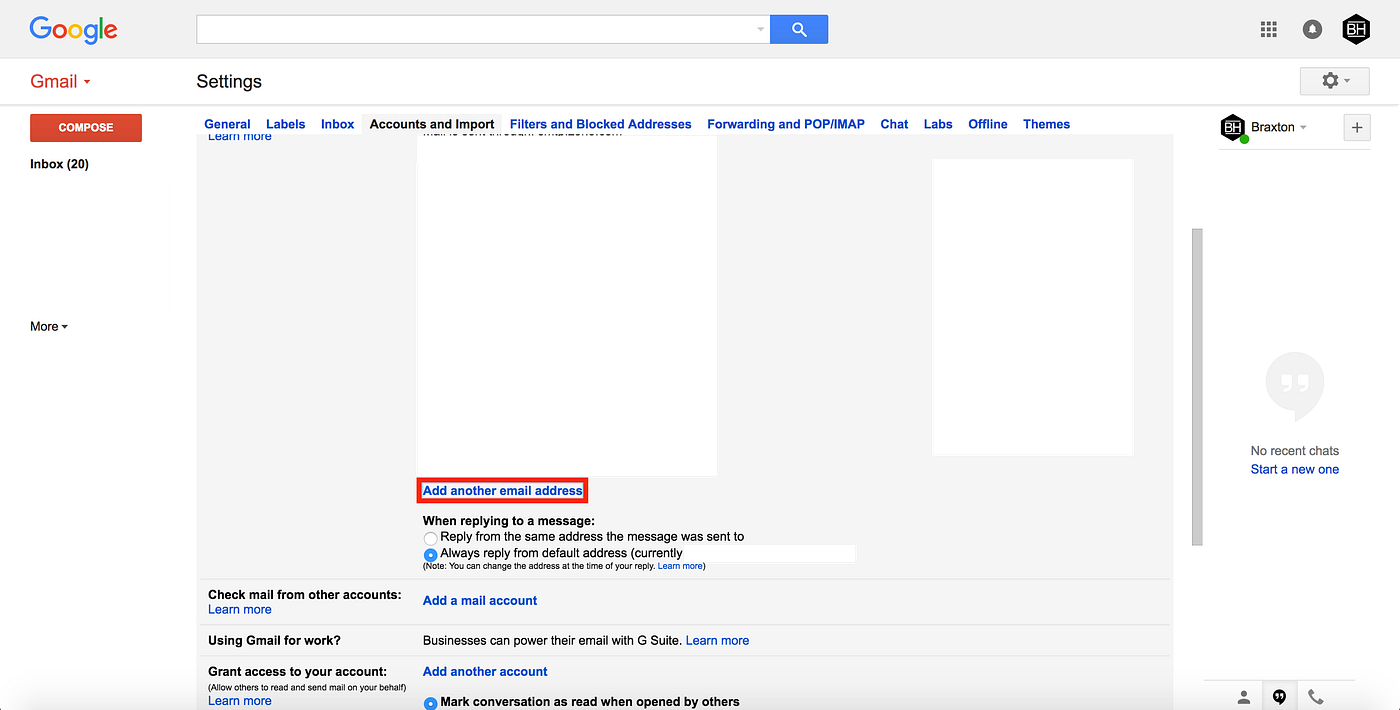Expand the Gmail dropdown
Image resolution: width=1400 pixels, height=710 pixels.
(x=86, y=81)
